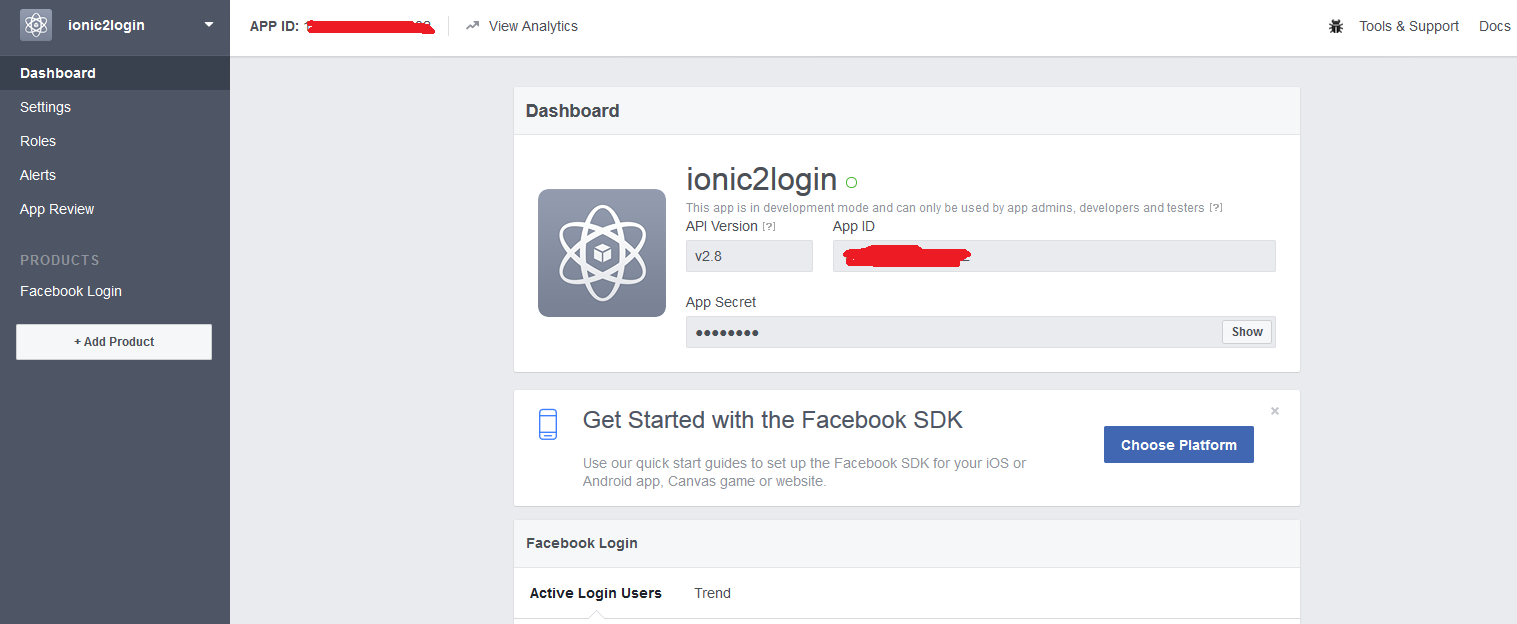Click the mobile phone icon in SDK card
This screenshot has width=1517, height=624.
[548, 423]
